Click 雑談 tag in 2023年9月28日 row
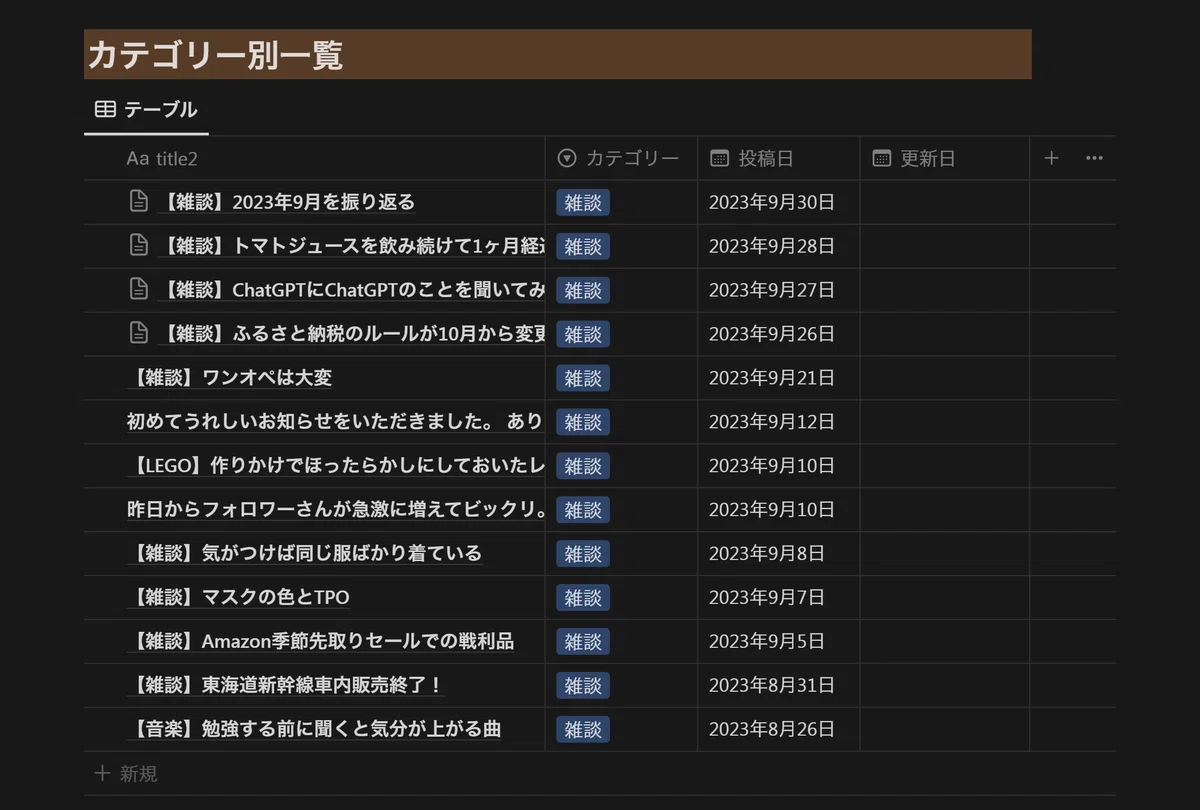Viewport: 1200px width, 810px height. (583, 247)
